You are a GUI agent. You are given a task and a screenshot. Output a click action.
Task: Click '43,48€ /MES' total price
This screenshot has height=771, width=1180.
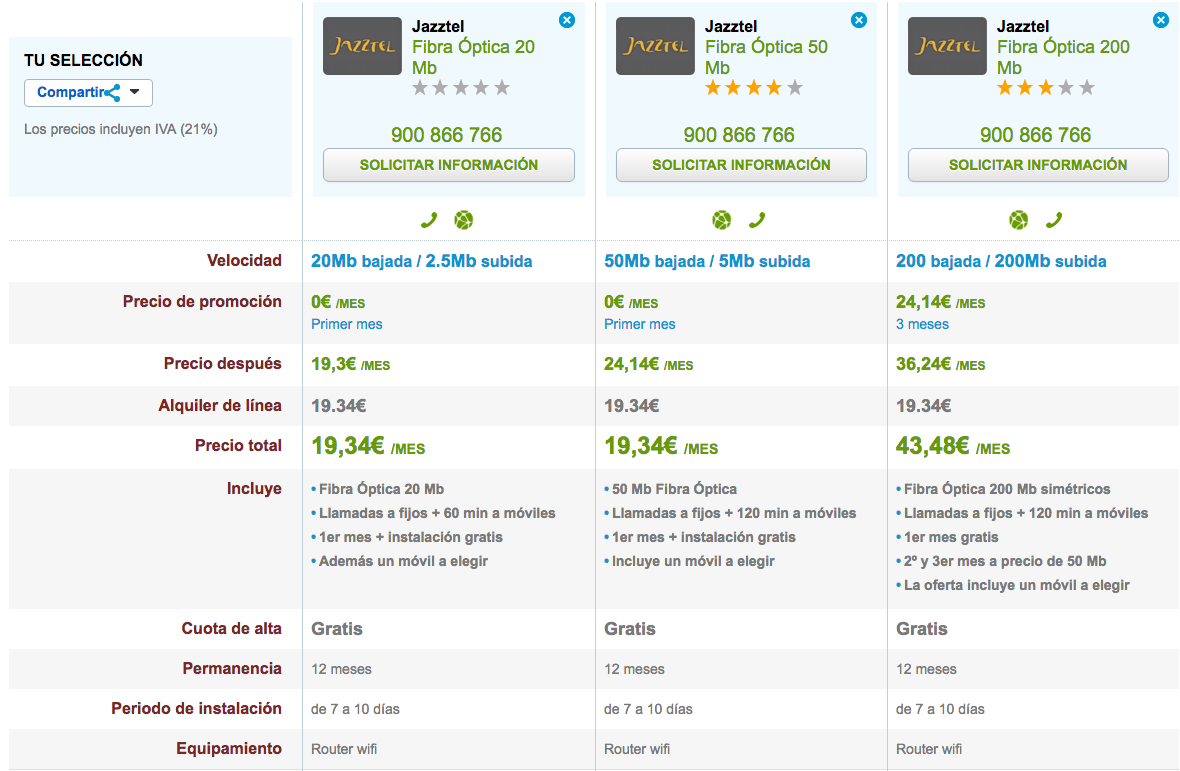click(953, 446)
